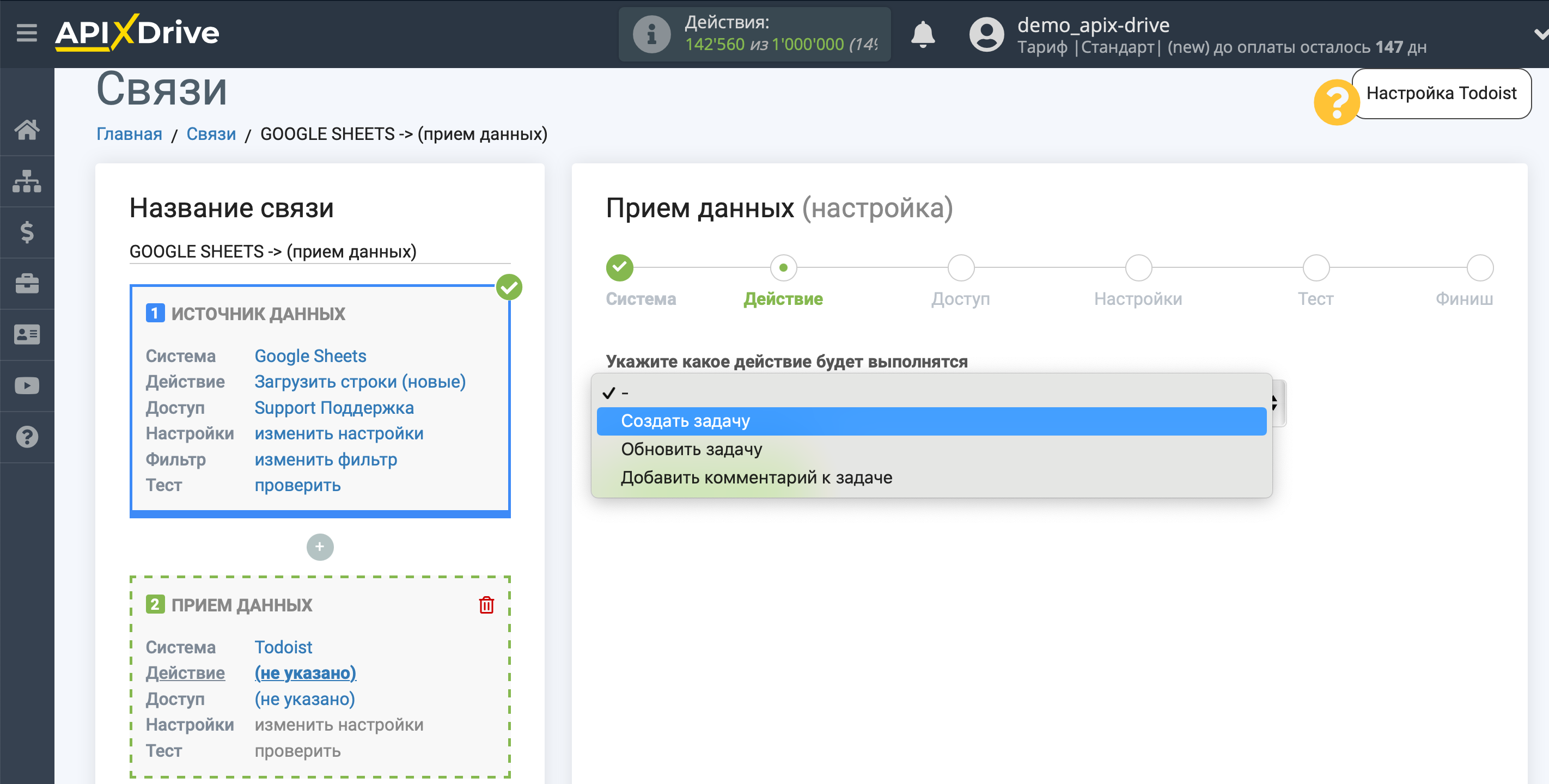Select Обновить задачу option
1549x784 pixels.
tap(931, 449)
